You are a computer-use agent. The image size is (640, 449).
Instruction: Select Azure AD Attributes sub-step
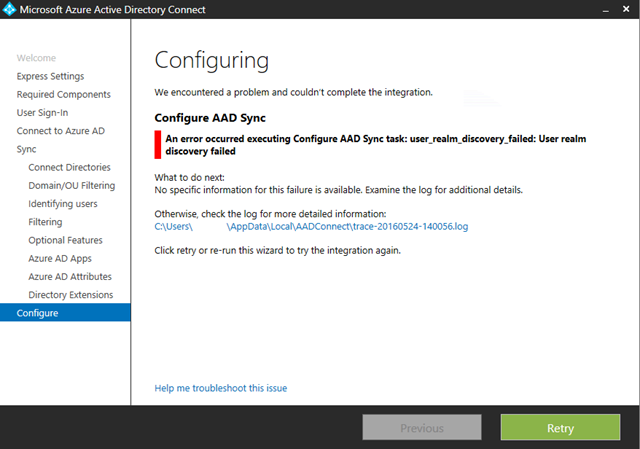point(70,277)
